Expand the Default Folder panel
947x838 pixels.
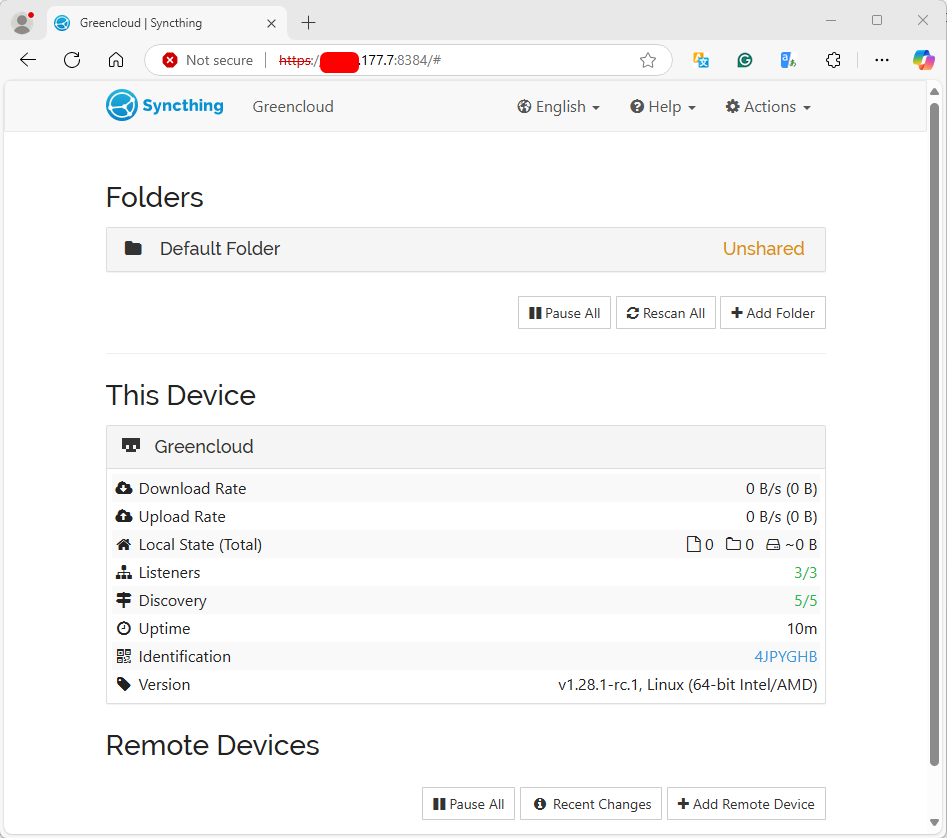tap(466, 249)
